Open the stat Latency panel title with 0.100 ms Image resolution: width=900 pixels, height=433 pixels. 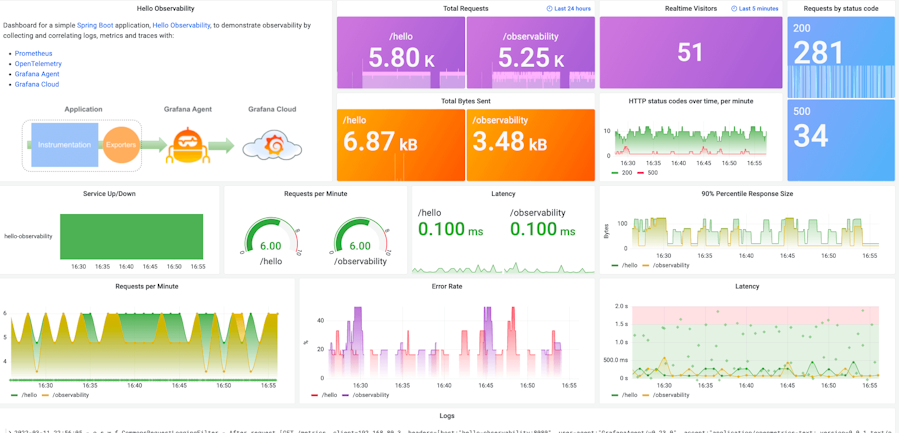(503, 194)
